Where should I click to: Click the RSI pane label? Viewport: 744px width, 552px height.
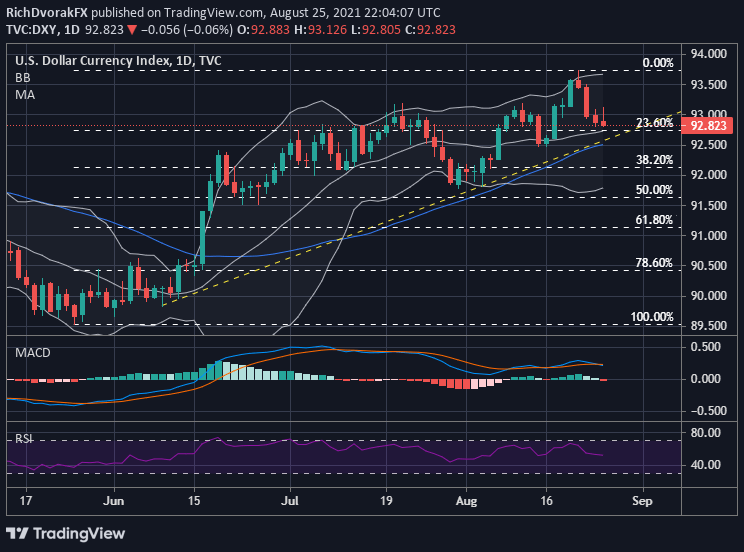coord(24,439)
